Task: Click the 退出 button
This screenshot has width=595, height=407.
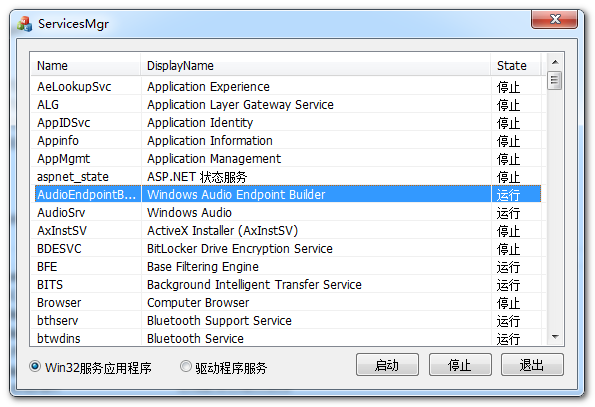Action: [532, 365]
